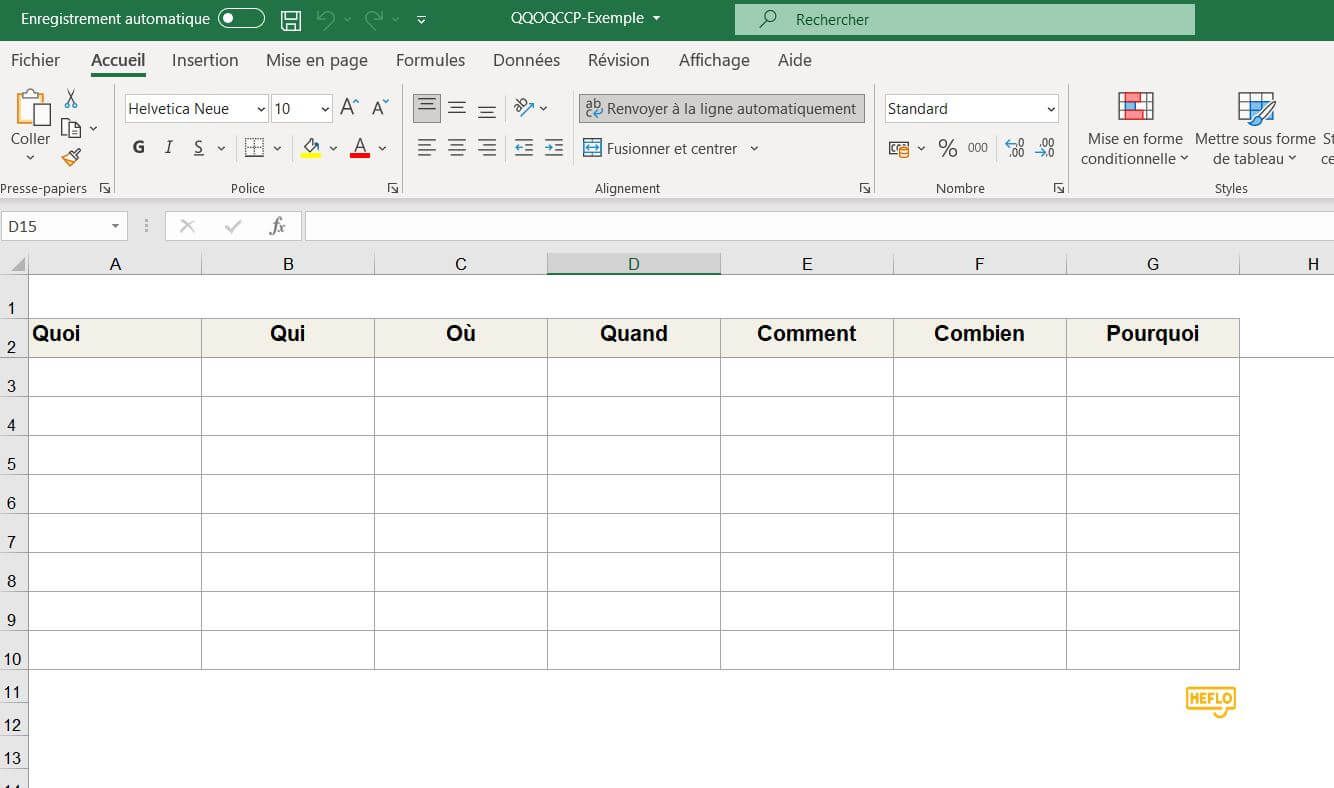Click the Redo arrow icon
The width and height of the screenshot is (1334, 788).
(x=374, y=19)
